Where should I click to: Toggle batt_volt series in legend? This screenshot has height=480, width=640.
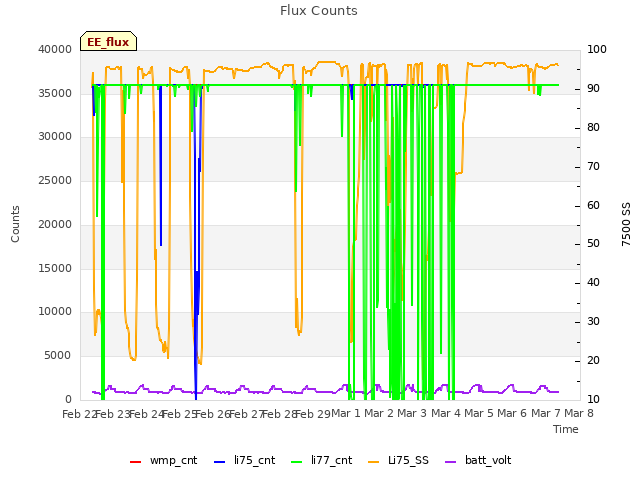(478, 460)
